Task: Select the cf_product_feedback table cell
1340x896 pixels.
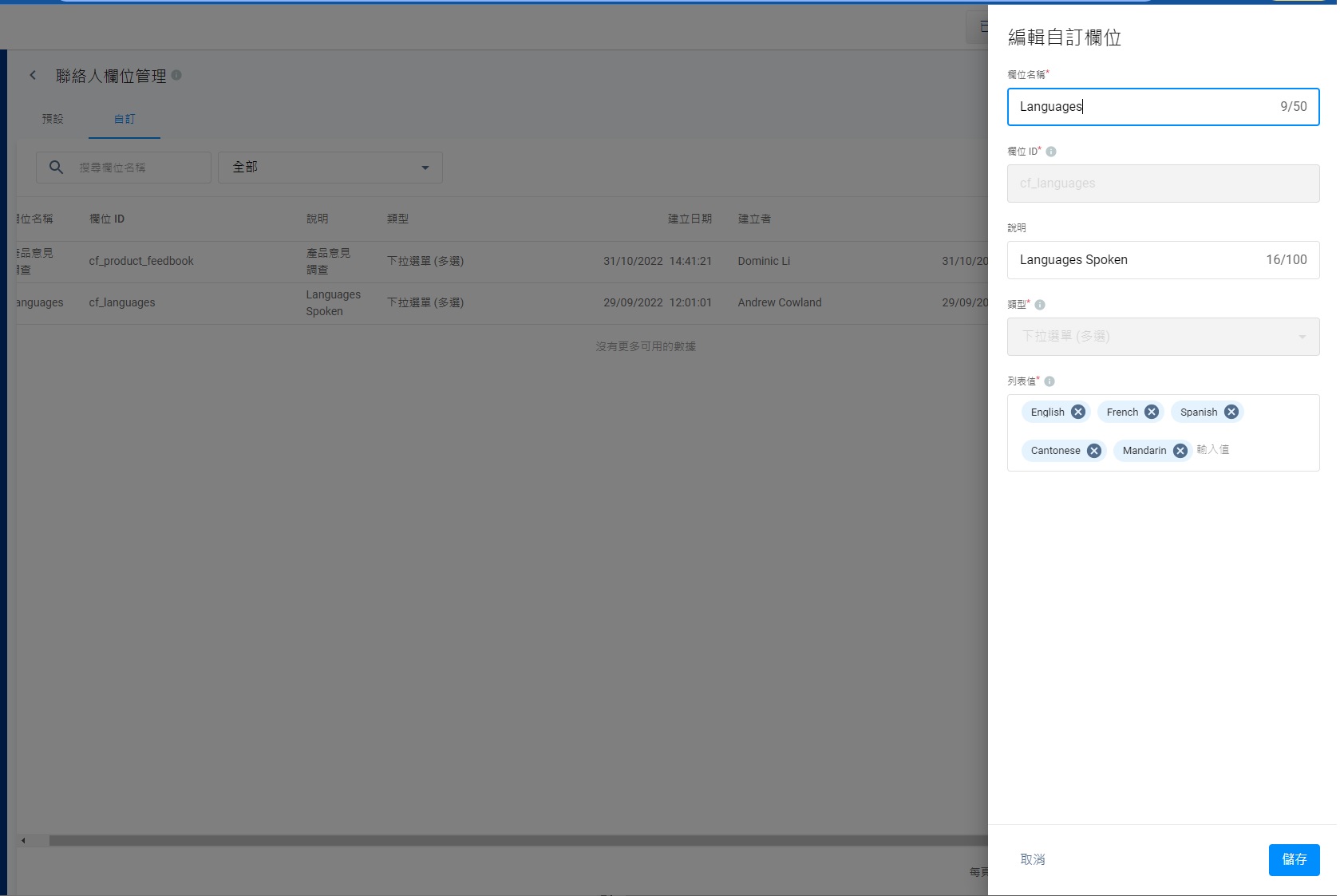Action: (141, 261)
